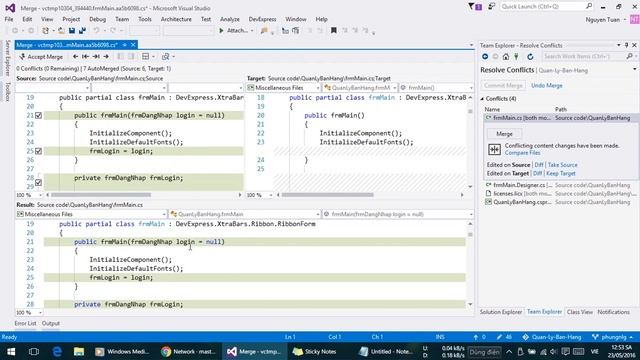Screen dimensions: 640x360
Task: Toggle the checkbox at source line 21
Action: [x=38, y=116]
